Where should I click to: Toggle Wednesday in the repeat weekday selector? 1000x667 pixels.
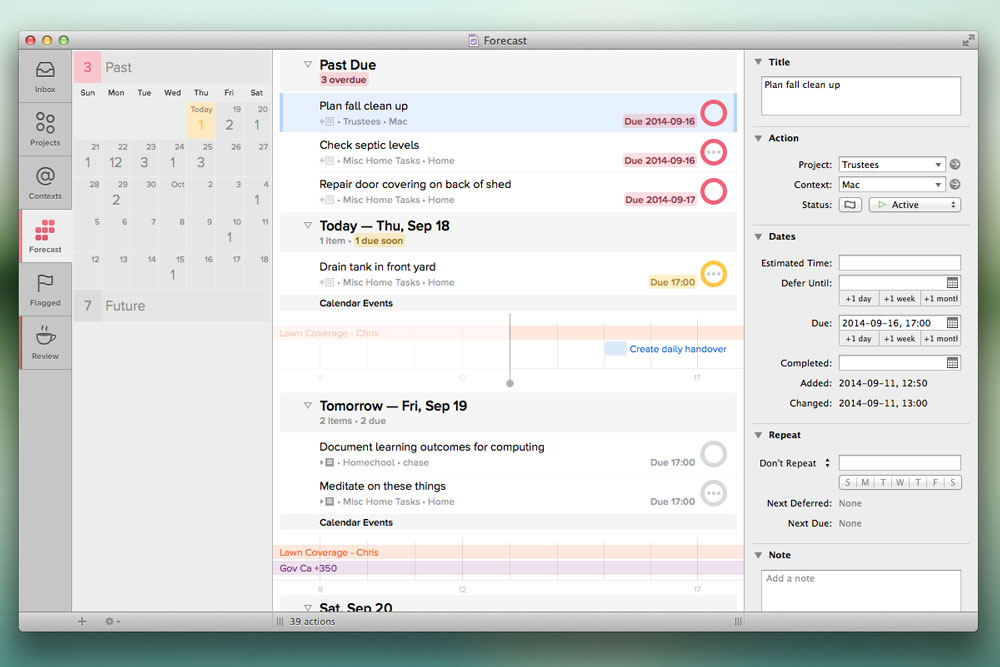tap(900, 483)
